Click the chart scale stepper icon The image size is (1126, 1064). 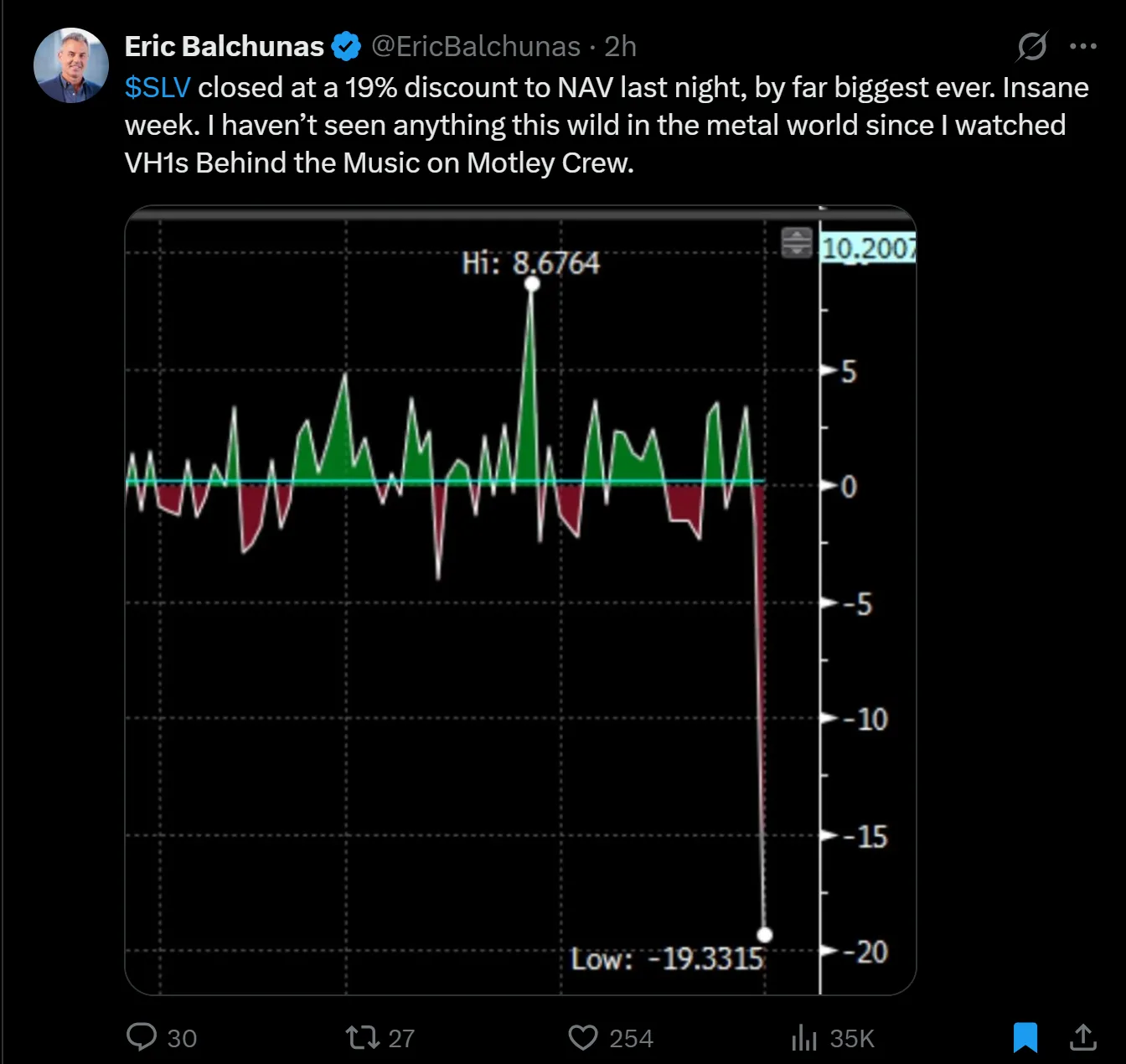796,243
